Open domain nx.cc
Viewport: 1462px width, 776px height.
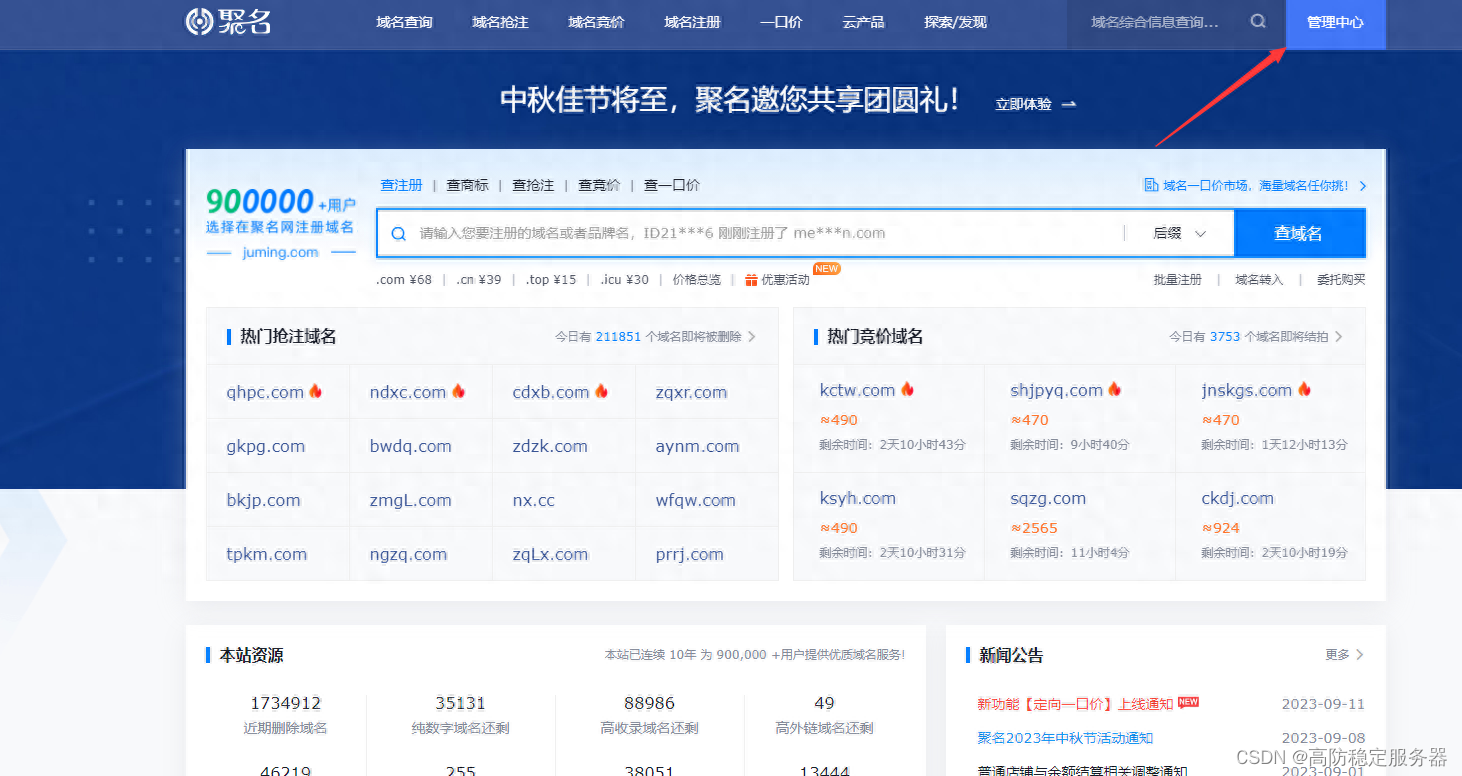(x=533, y=500)
